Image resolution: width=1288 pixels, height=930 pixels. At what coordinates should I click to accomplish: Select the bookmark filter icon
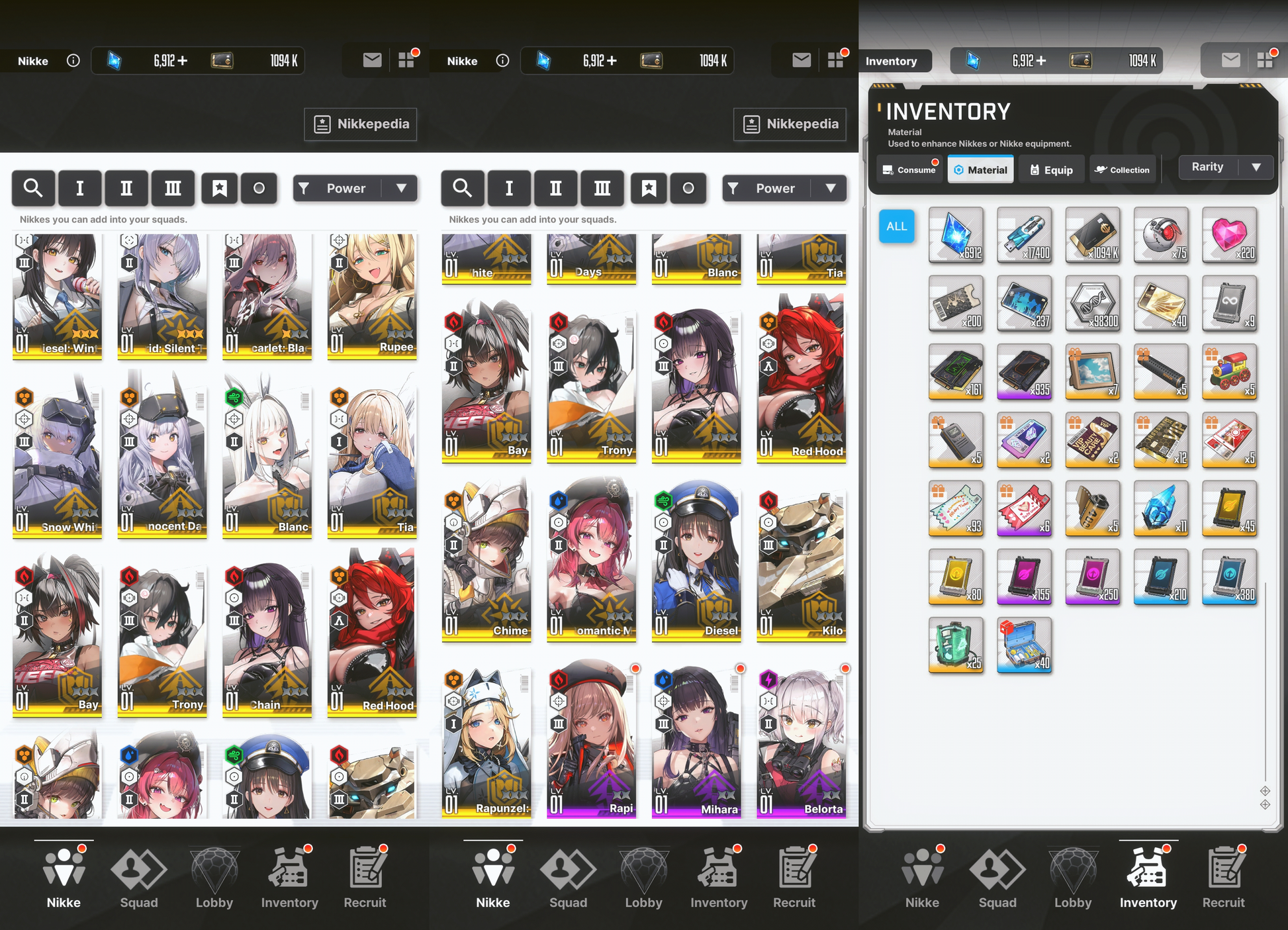tap(219, 189)
